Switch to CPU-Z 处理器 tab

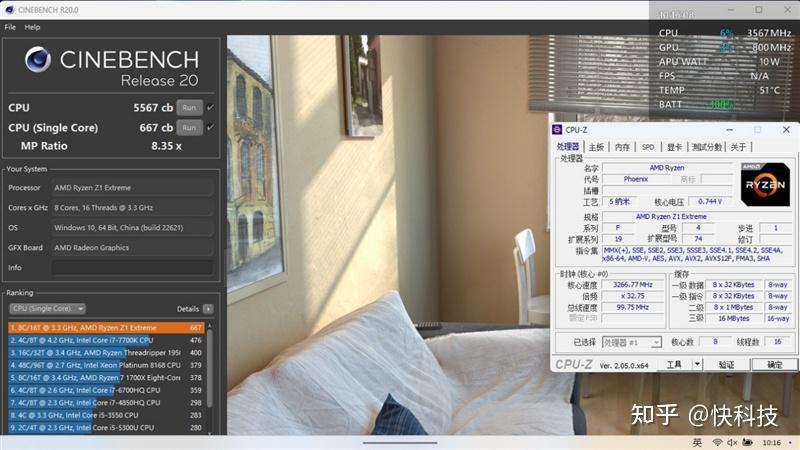click(x=568, y=147)
